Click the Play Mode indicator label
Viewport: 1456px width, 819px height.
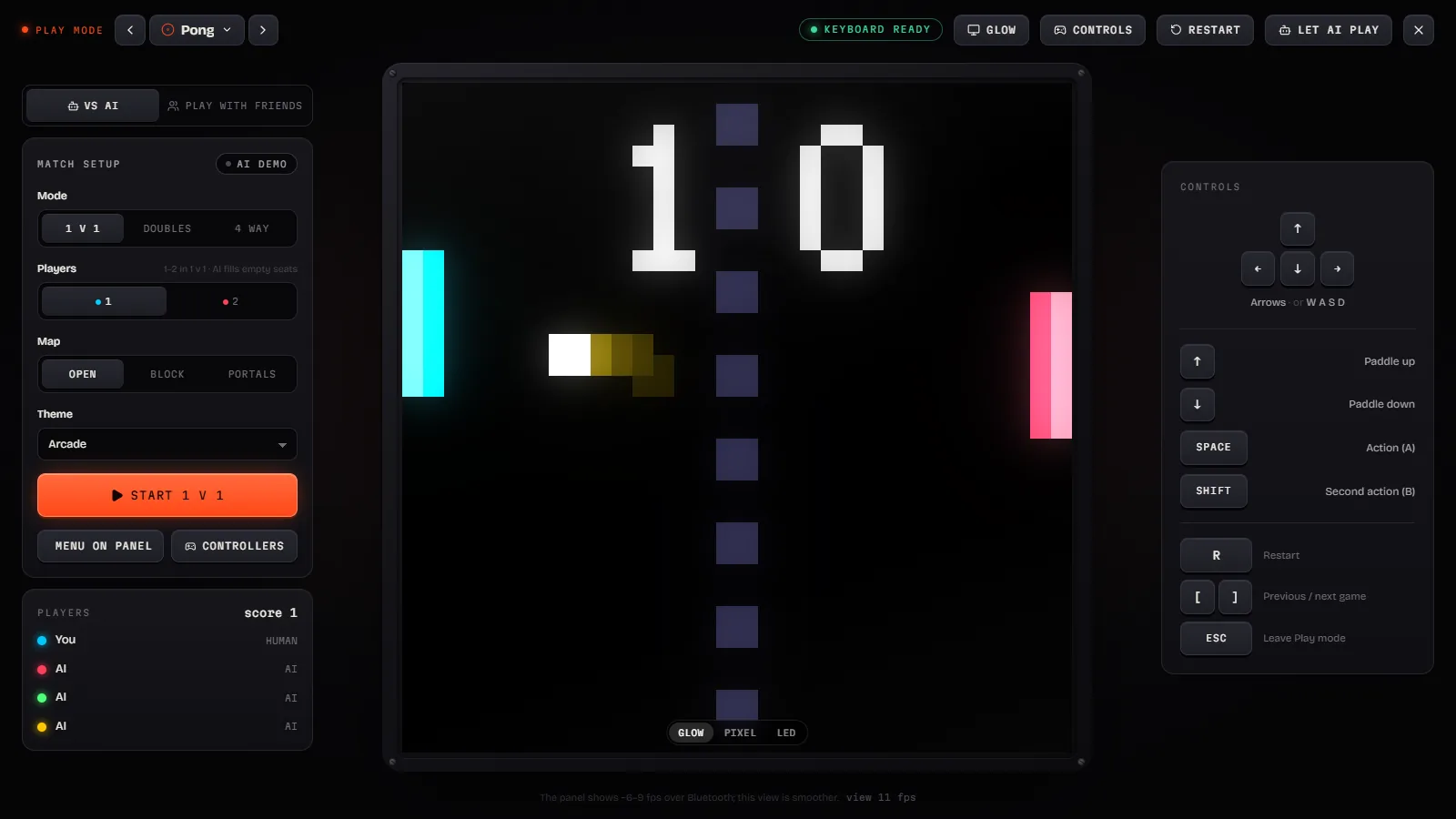(63, 30)
